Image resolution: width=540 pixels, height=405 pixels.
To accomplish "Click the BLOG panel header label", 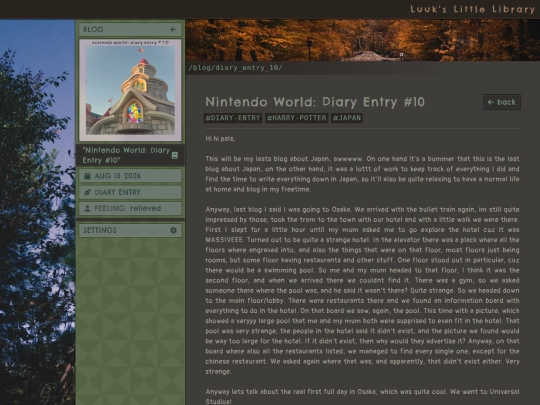I will (x=93, y=30).
